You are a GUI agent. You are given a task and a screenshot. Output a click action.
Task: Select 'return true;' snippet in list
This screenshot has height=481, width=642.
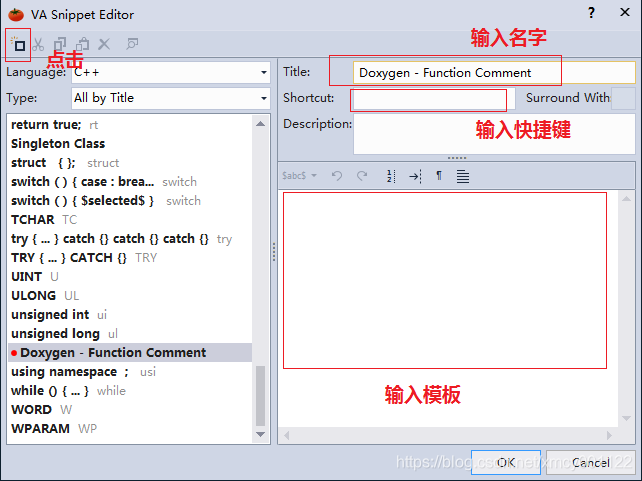coord(130,124)
